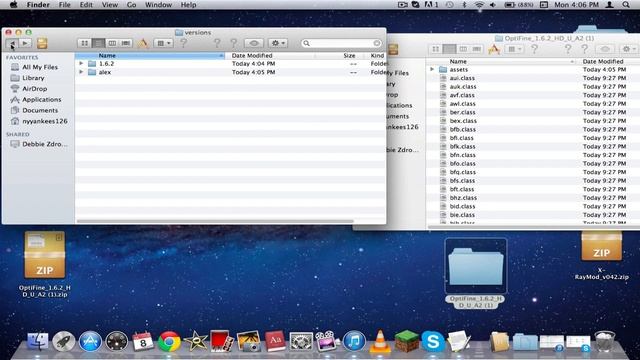Switch versions window to Cover Flow view
The width and height of the screenshot is (640, 360).
coord(126,43)
